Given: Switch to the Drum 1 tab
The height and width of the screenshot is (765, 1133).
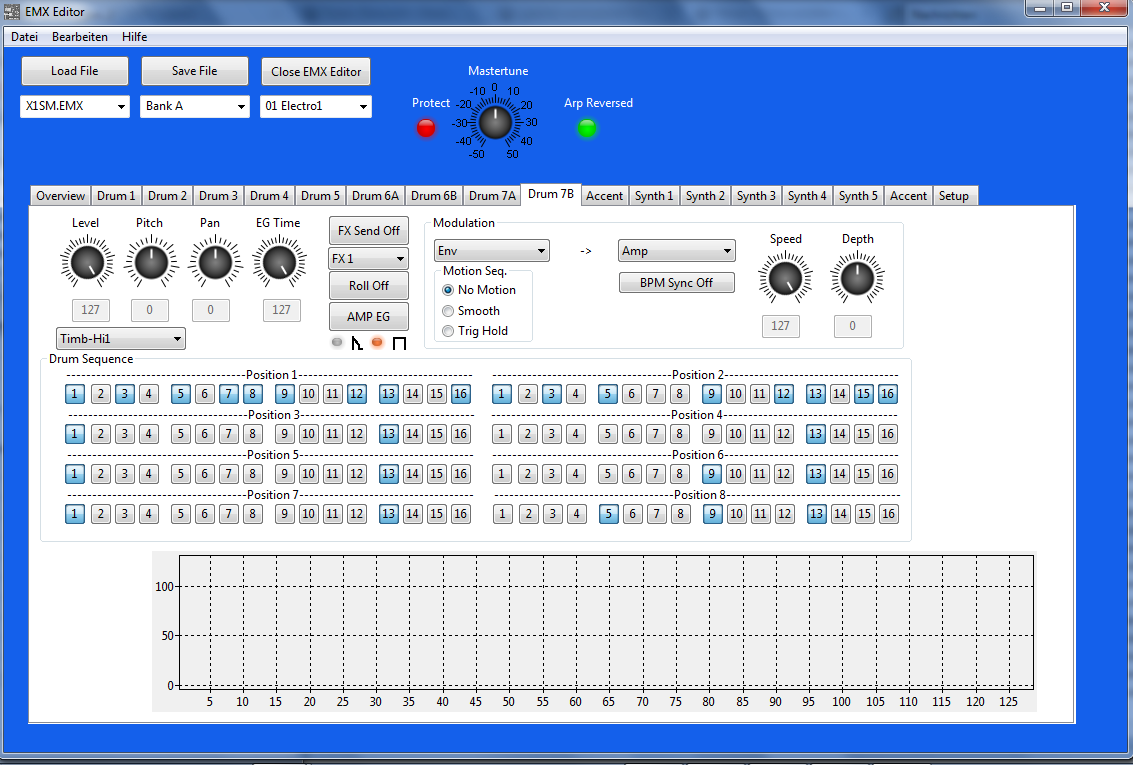Looking at the screenshot, I should pyautogui.click(x=116, y=196).
